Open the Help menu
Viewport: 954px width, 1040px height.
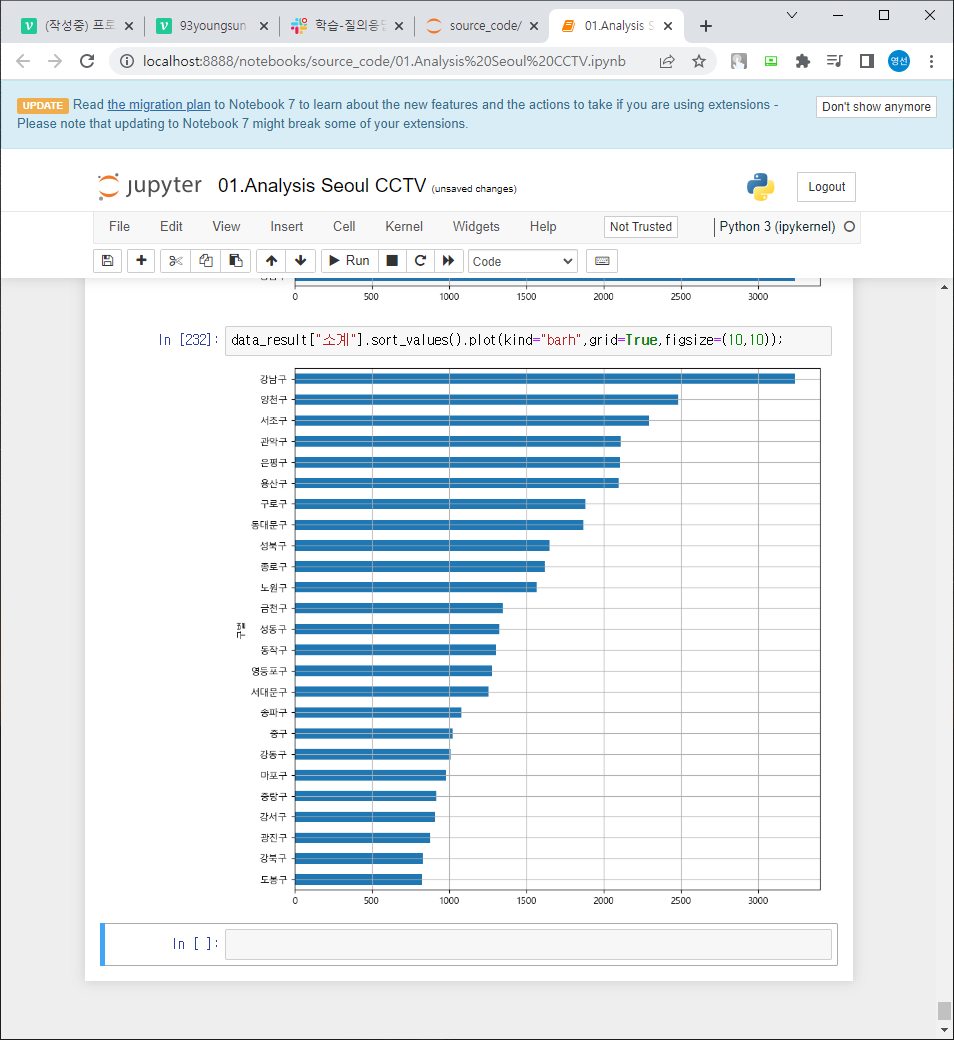(543, 227)
